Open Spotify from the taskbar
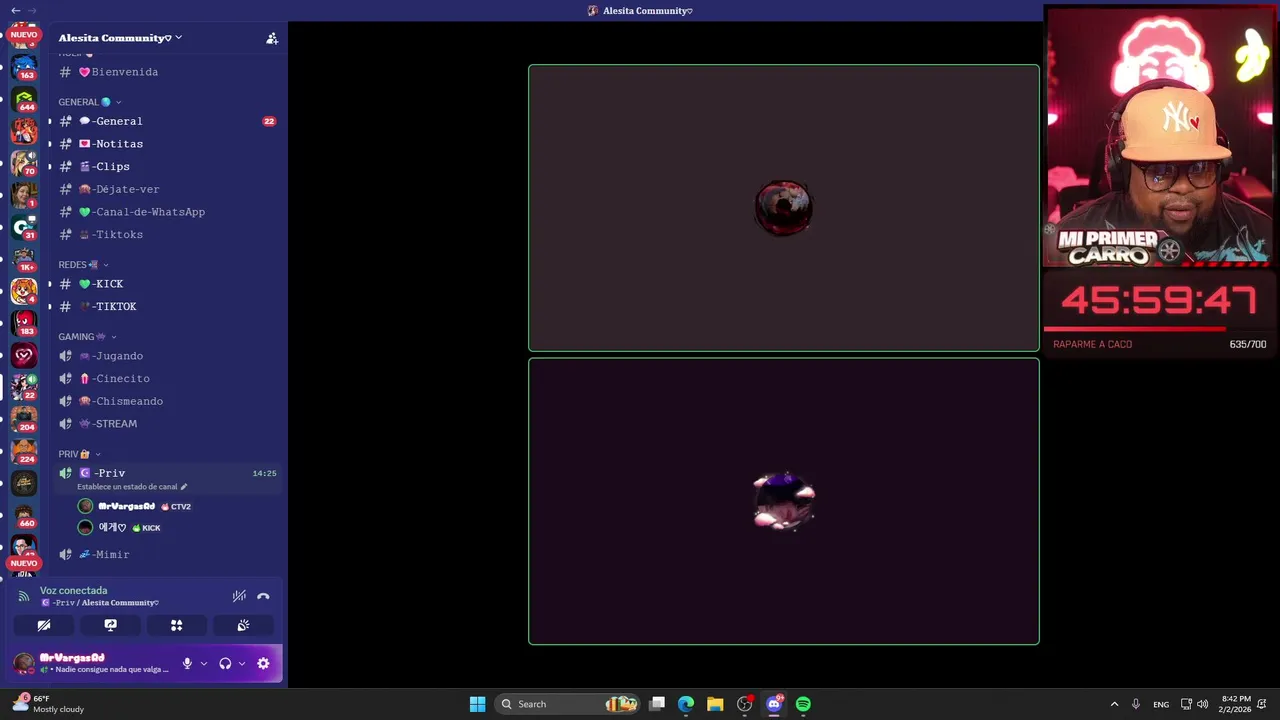Image resolution: width=1280 pixels, height=720 pixels. 803,704
